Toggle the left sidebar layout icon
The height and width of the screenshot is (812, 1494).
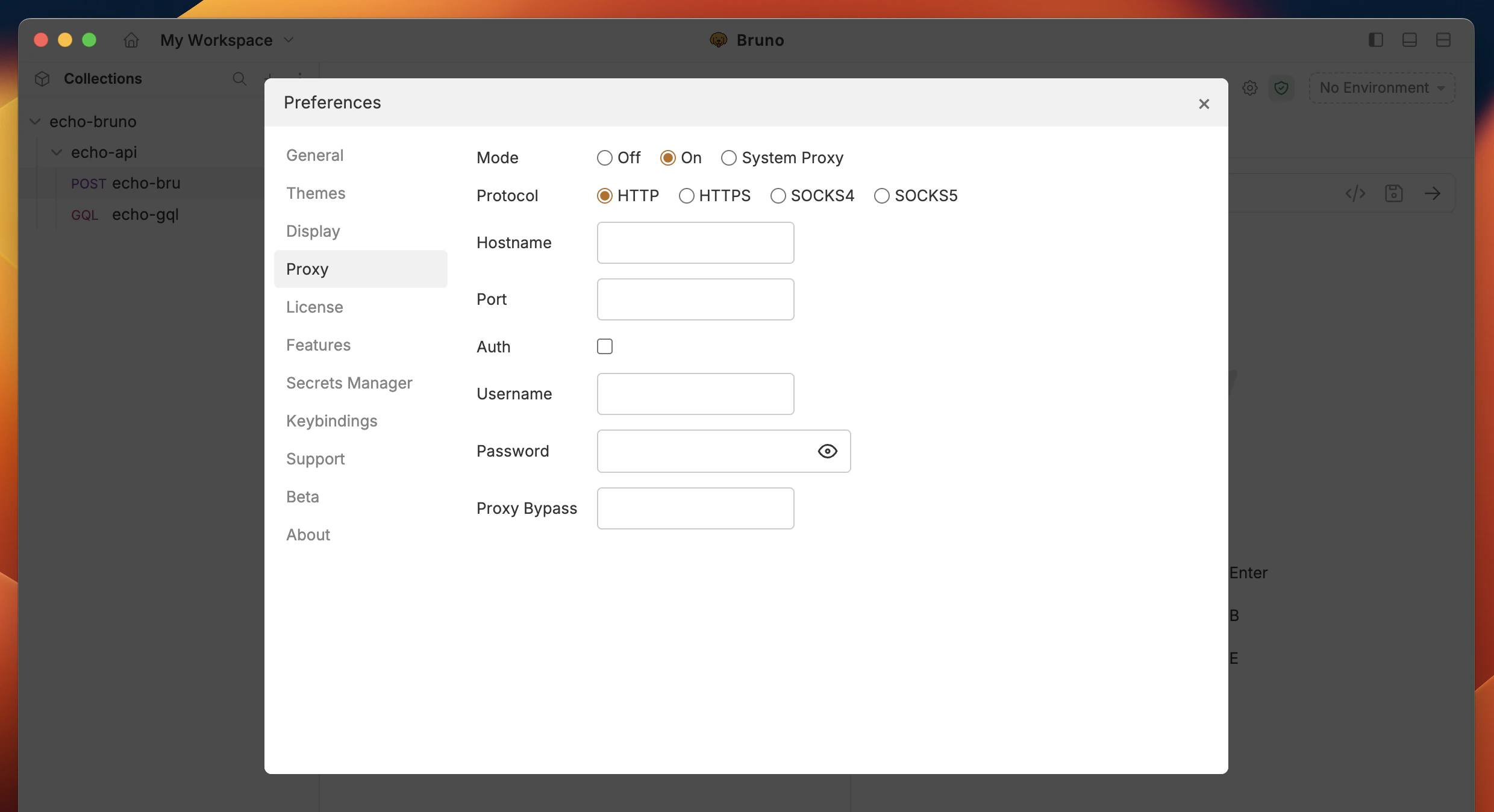tap(1375, 40)
